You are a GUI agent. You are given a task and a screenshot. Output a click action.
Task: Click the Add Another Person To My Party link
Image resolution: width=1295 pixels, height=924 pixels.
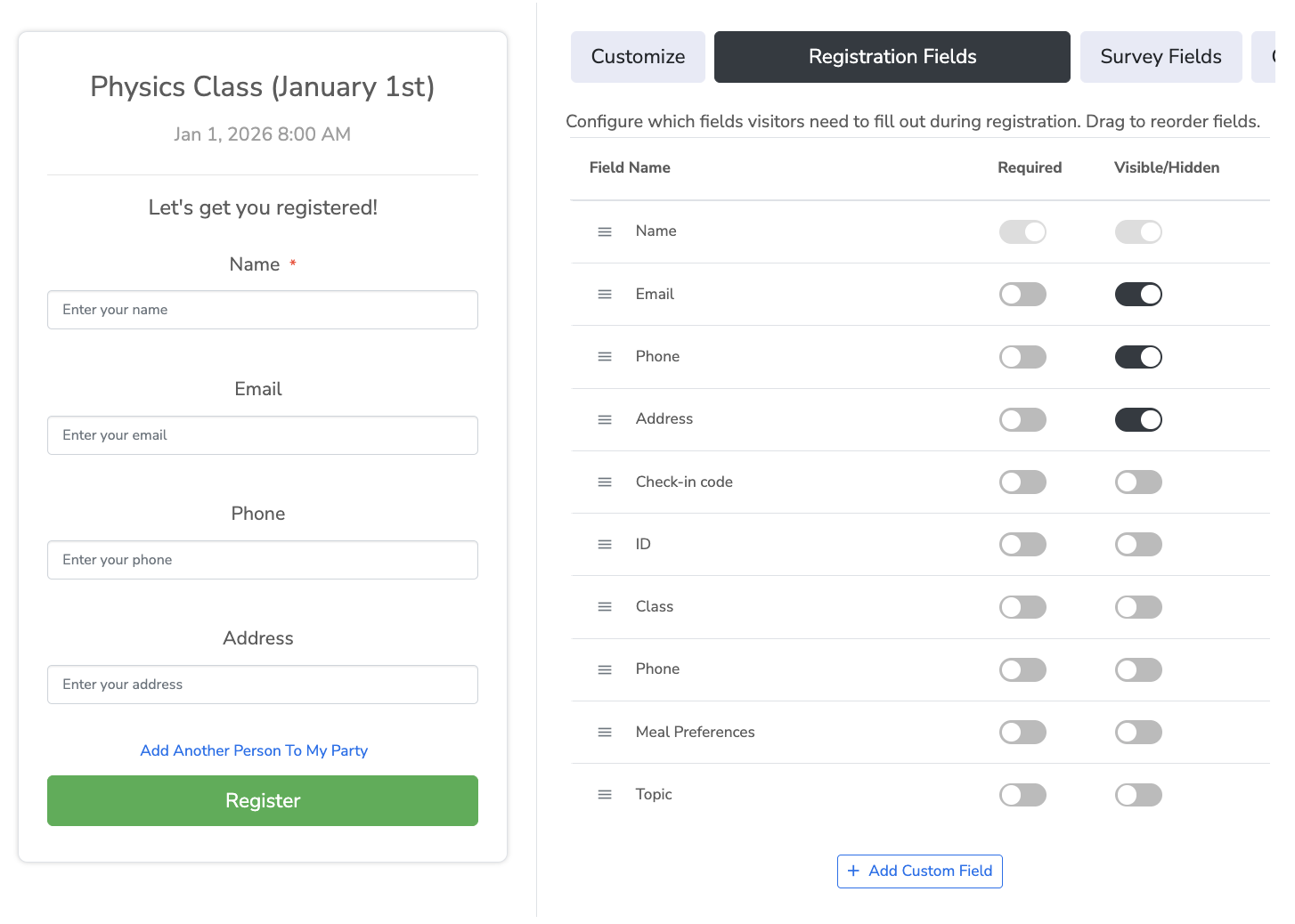(254, 750)
